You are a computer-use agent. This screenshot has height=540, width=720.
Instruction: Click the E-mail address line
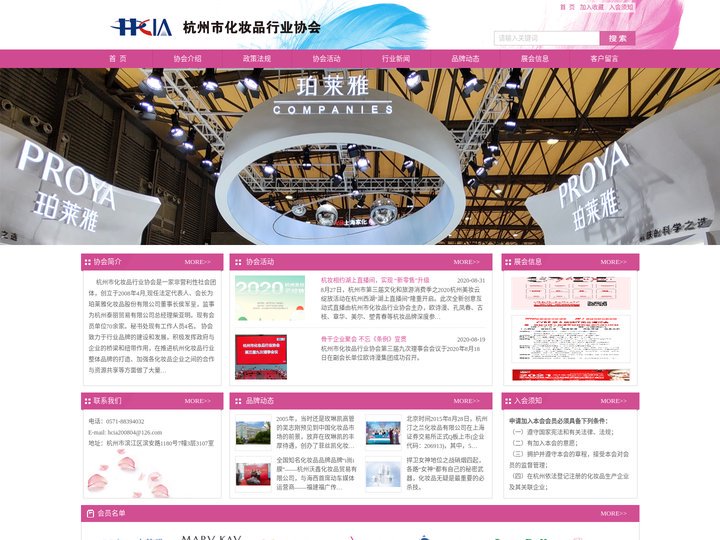pos(125,432)
